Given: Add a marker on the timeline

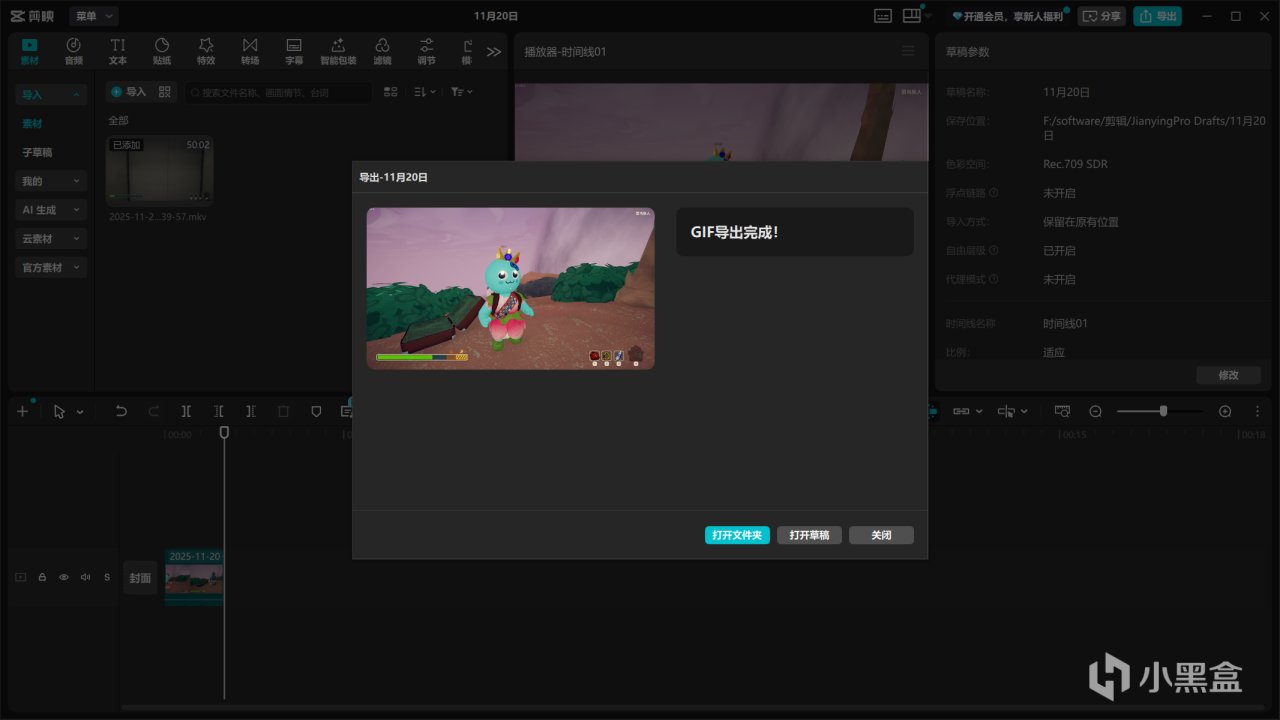Looking at the screenshot, I should pyautogui.click(x=316, y=411).
